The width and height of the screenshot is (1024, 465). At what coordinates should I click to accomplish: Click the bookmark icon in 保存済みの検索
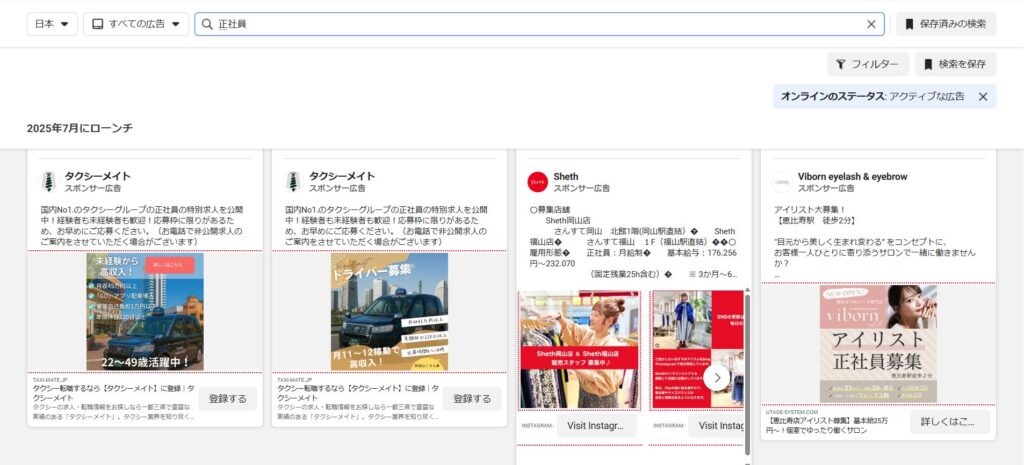tap(909, 24)
